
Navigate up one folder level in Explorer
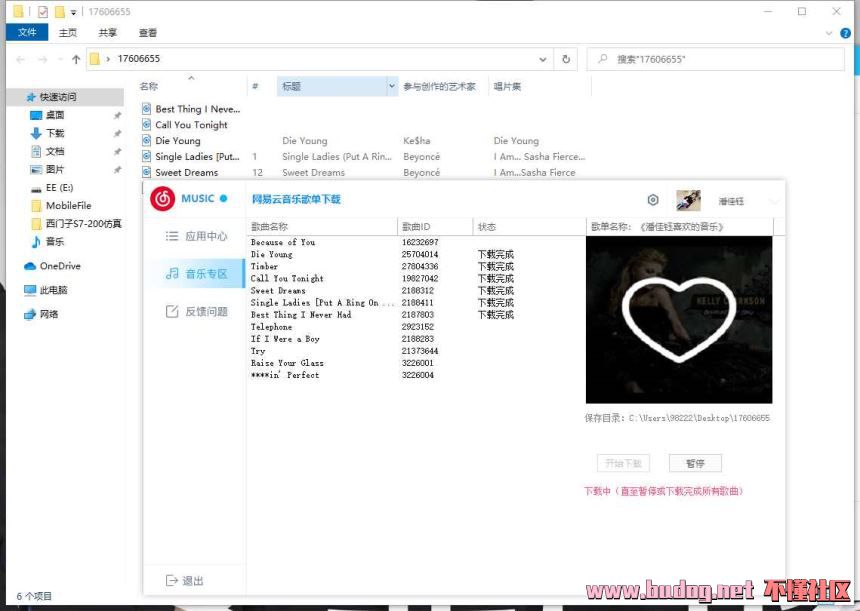pyautogui.click(x=76, y=59)
